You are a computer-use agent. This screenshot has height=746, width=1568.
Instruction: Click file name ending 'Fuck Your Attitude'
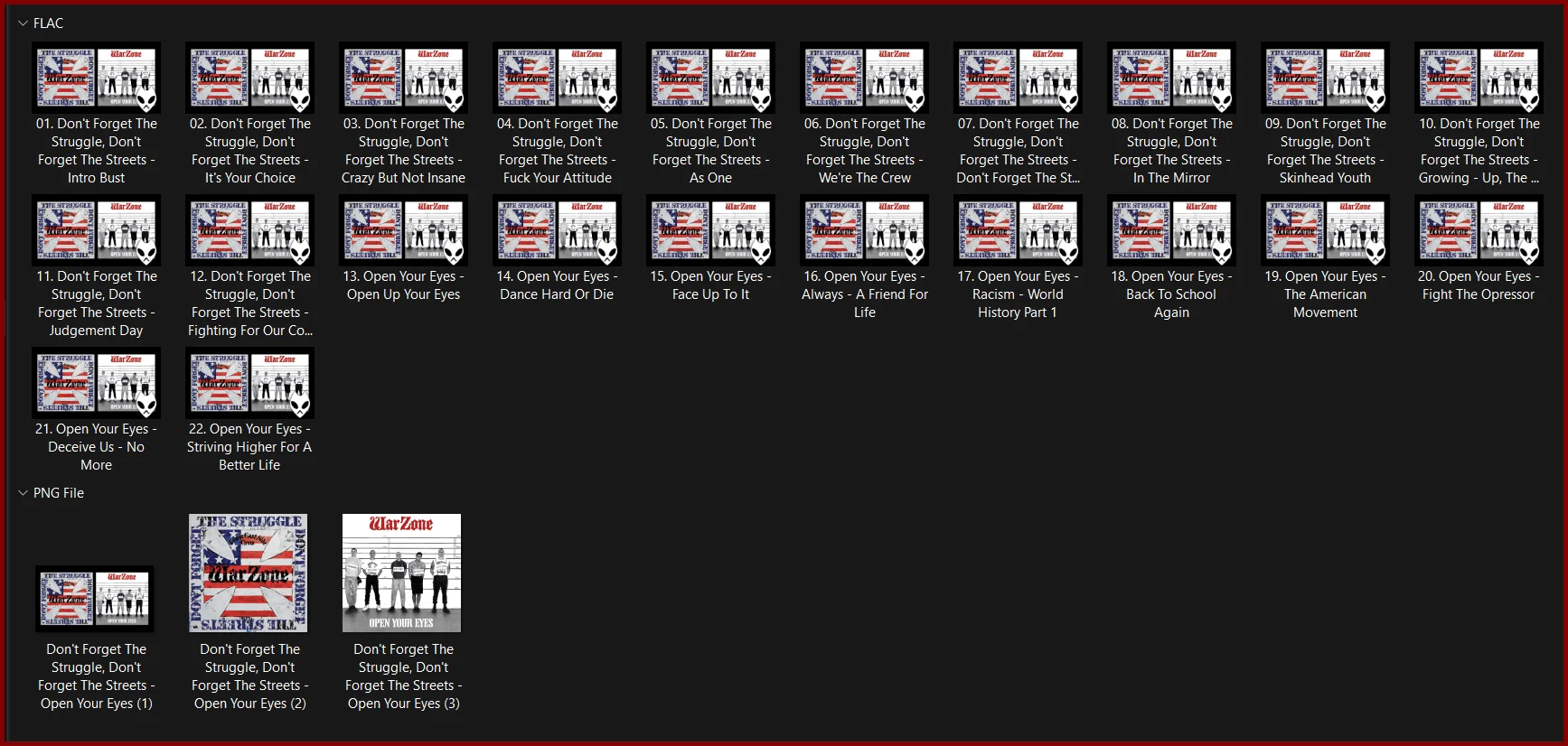(558, 151)
